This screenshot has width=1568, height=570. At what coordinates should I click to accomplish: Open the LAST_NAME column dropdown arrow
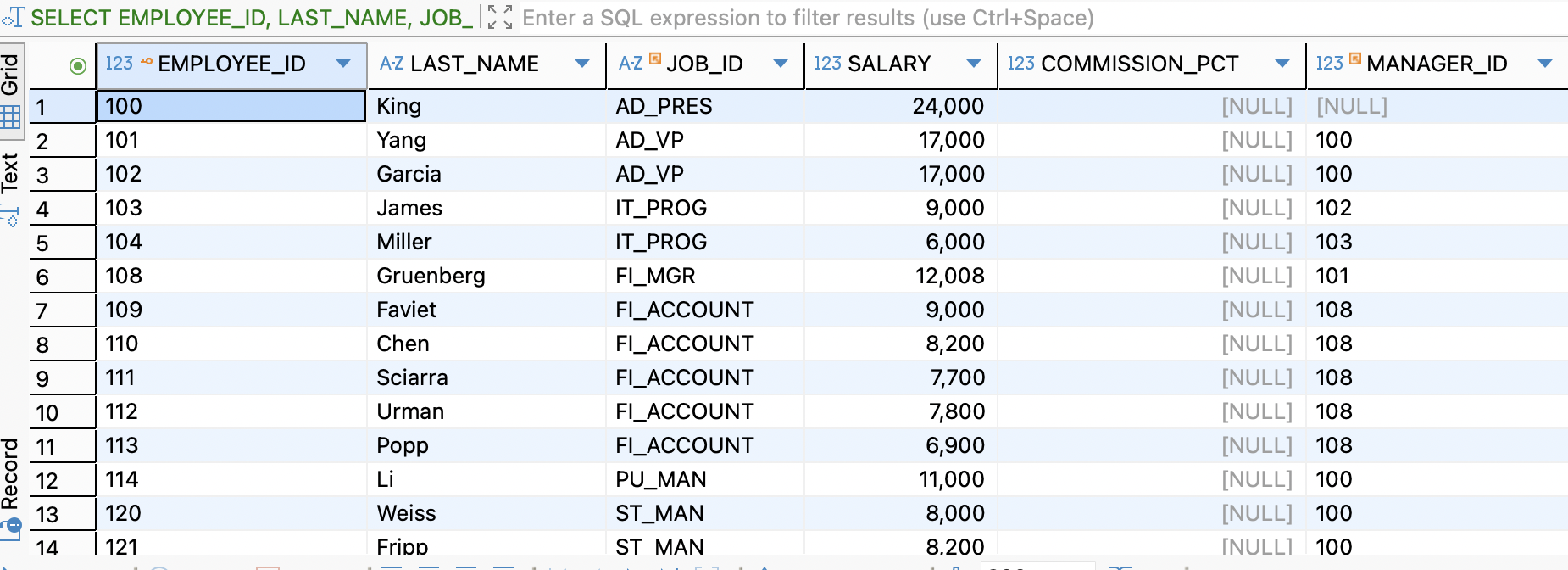click(x=582, y=64)
